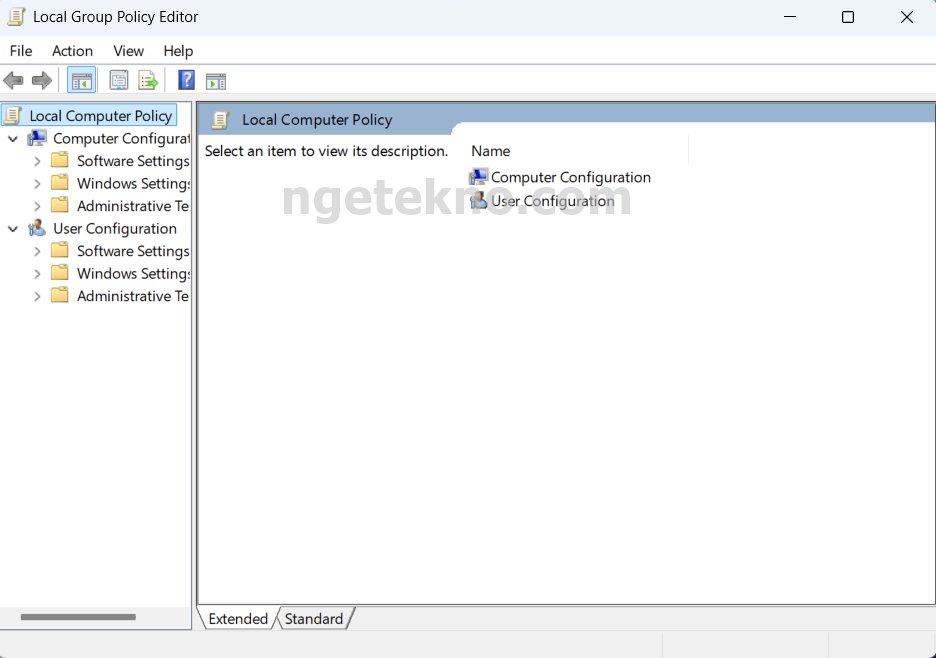Viewport: 936px width, 658px height.
Task: Toggle the Show/Hide Action Pane icon
Action: pos(216,80)
